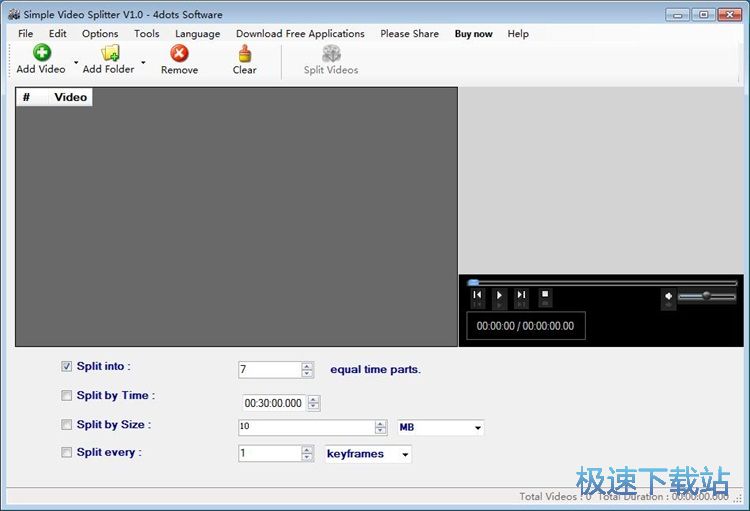The width and height of the screenshot is (750, 511).
Task: Jump to previous frame in player
Action: tap(478, 295)
